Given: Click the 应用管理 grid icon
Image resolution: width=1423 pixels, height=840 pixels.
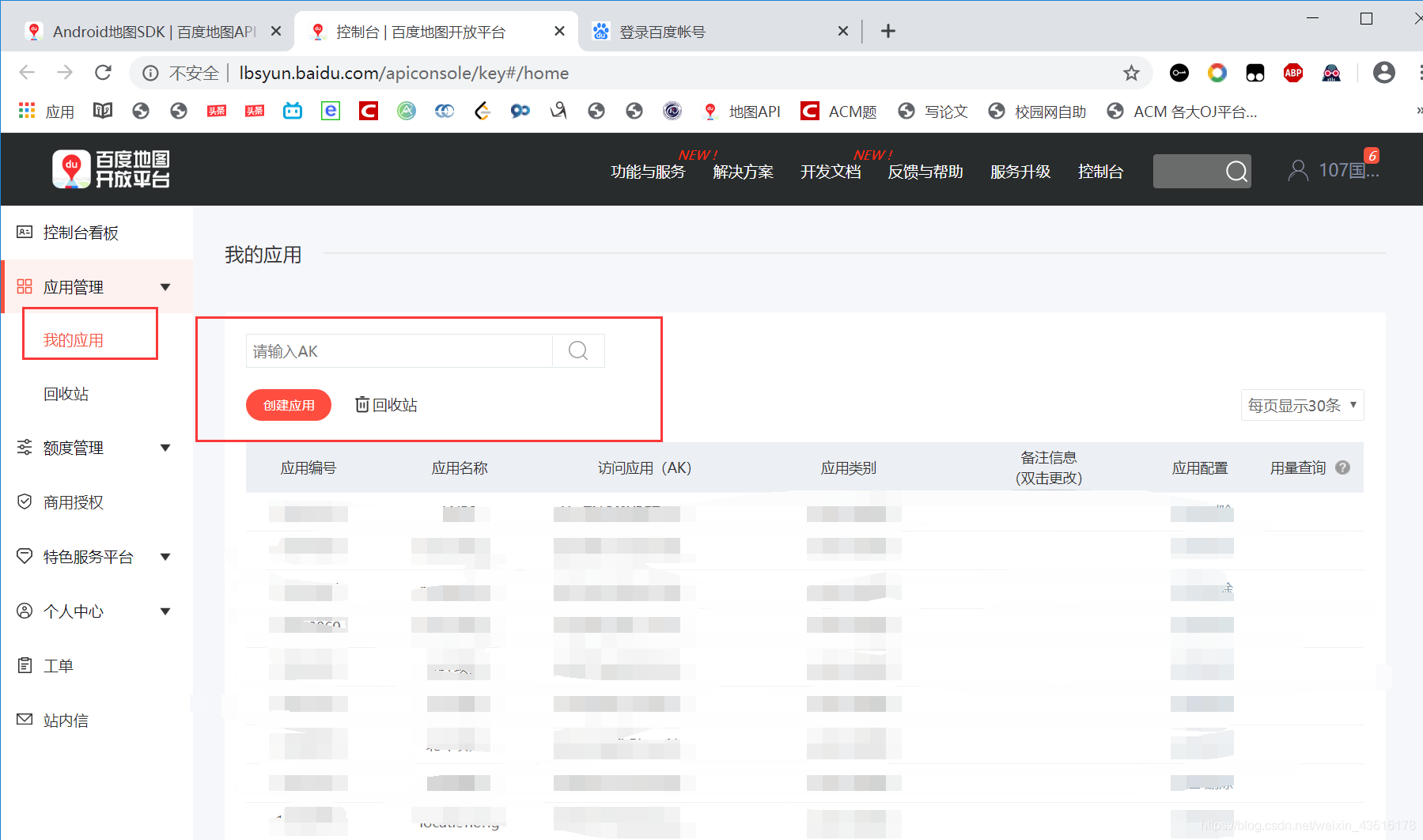Looking at the screenshot, I should (x=25, y=286).
